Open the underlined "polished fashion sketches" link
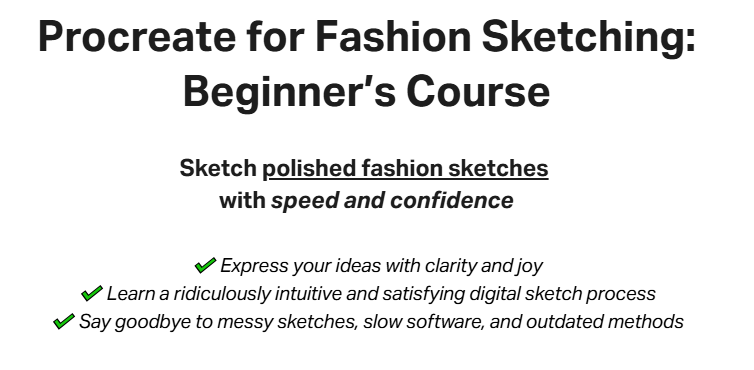The image size is (754, 370). (x=405, y=169)
